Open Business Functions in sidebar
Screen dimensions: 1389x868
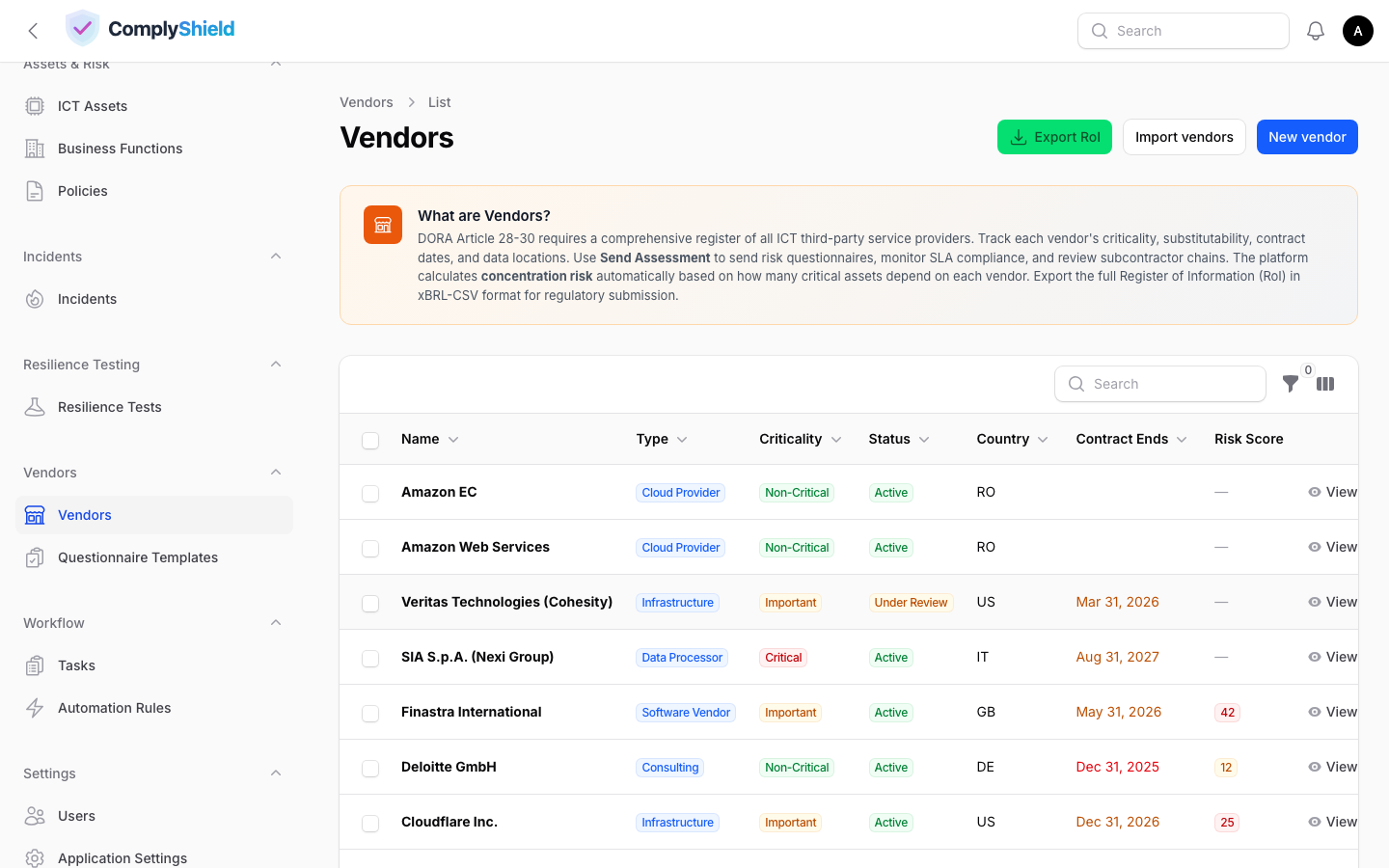(x=154, y=149)
